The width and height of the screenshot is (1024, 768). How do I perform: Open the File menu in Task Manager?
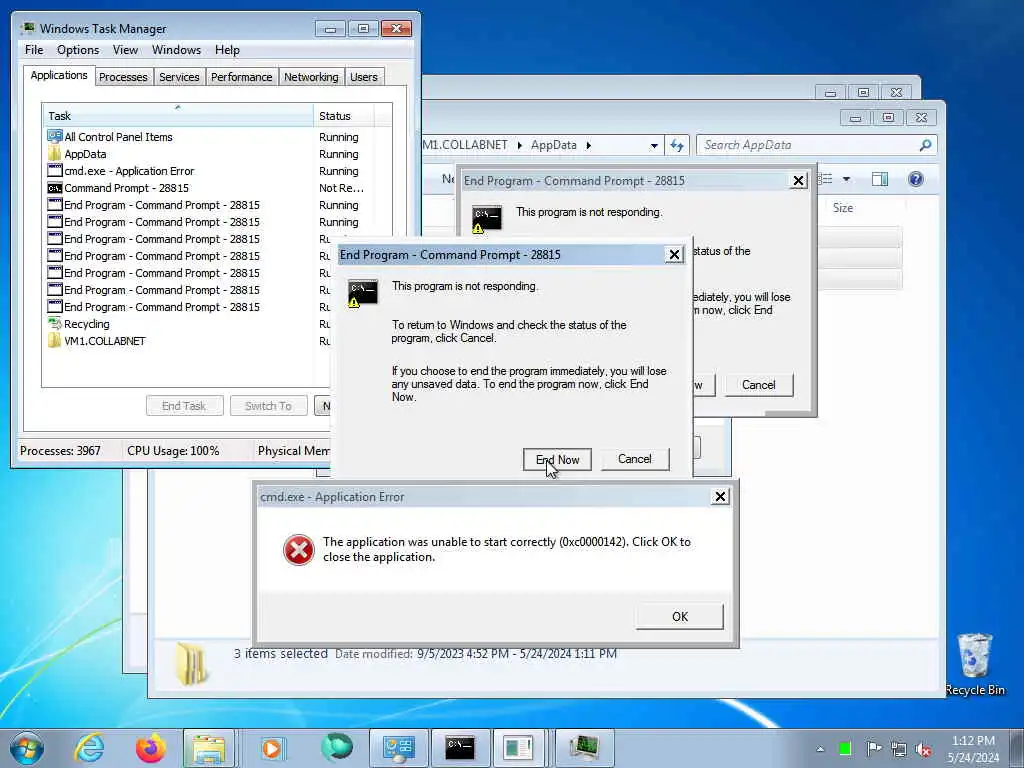tap(34, 50)
